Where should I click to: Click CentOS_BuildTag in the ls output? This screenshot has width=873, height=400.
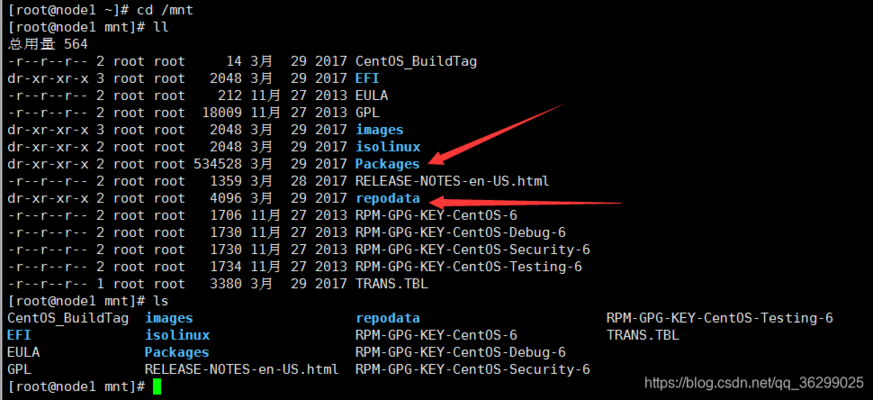67,318
